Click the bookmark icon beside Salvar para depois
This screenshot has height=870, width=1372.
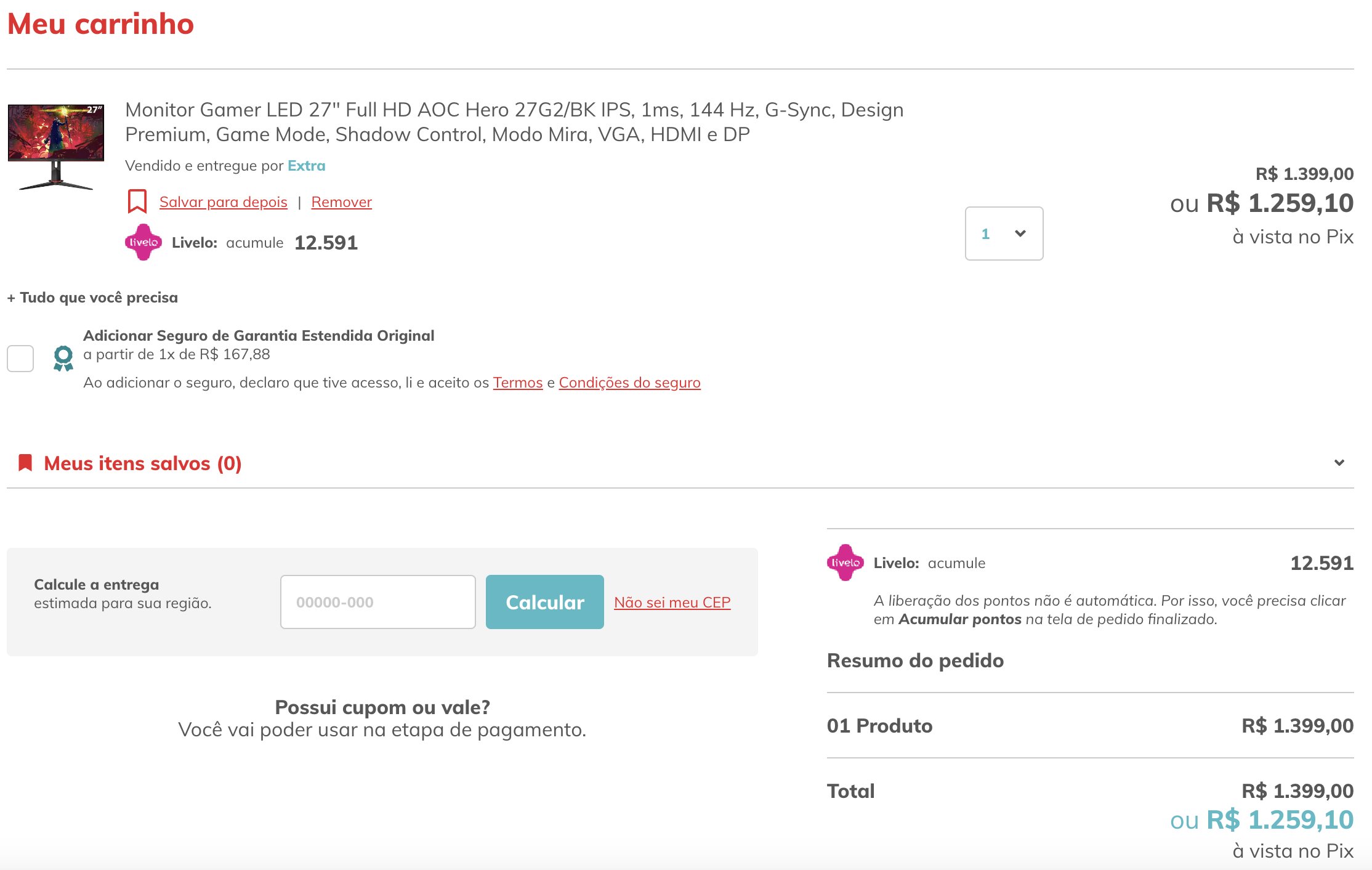point(137,201)
